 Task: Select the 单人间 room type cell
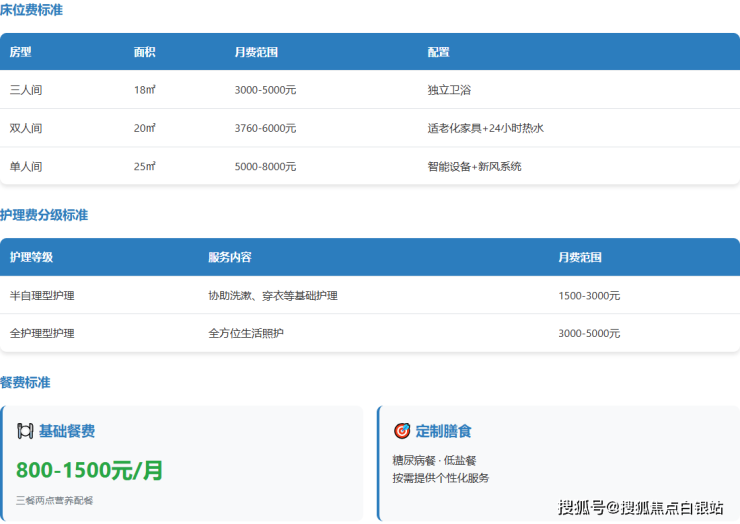coord(26,166)
